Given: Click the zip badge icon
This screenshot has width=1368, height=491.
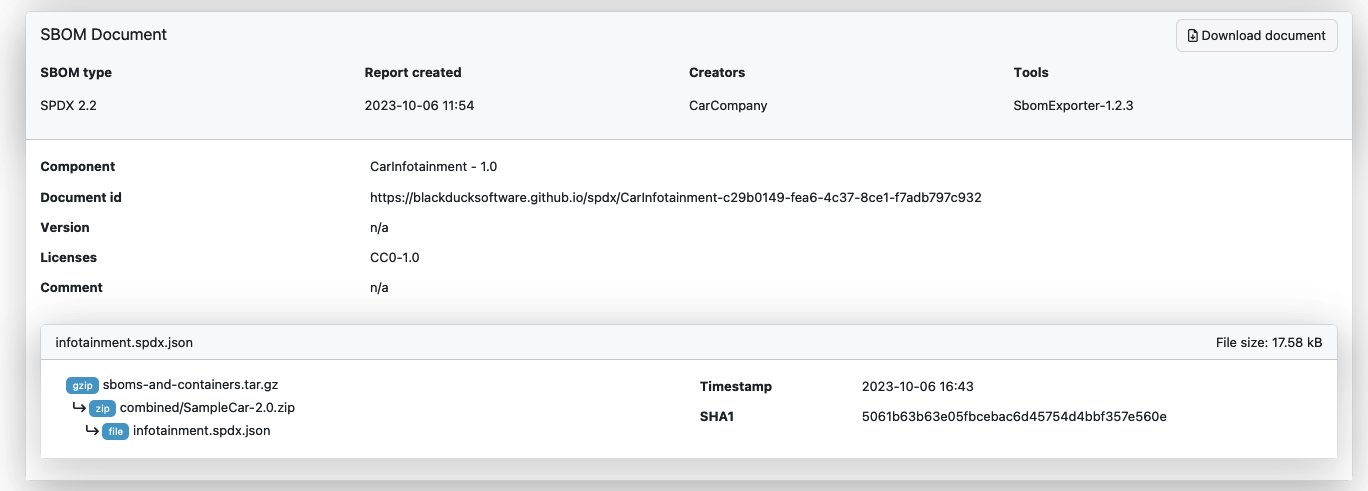Looking at the screenshot, I should (x=102, y=408).
